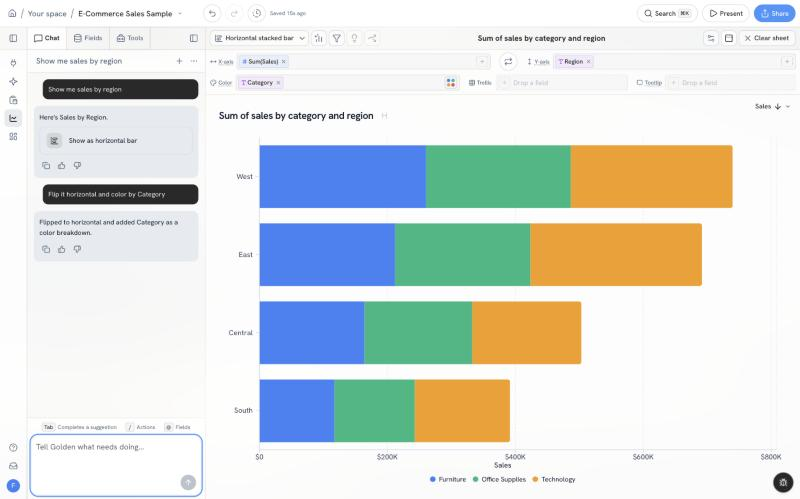Toggle Technology in the chart legend
This screenshot has height=499, width=800.
(x=554, y=480)
